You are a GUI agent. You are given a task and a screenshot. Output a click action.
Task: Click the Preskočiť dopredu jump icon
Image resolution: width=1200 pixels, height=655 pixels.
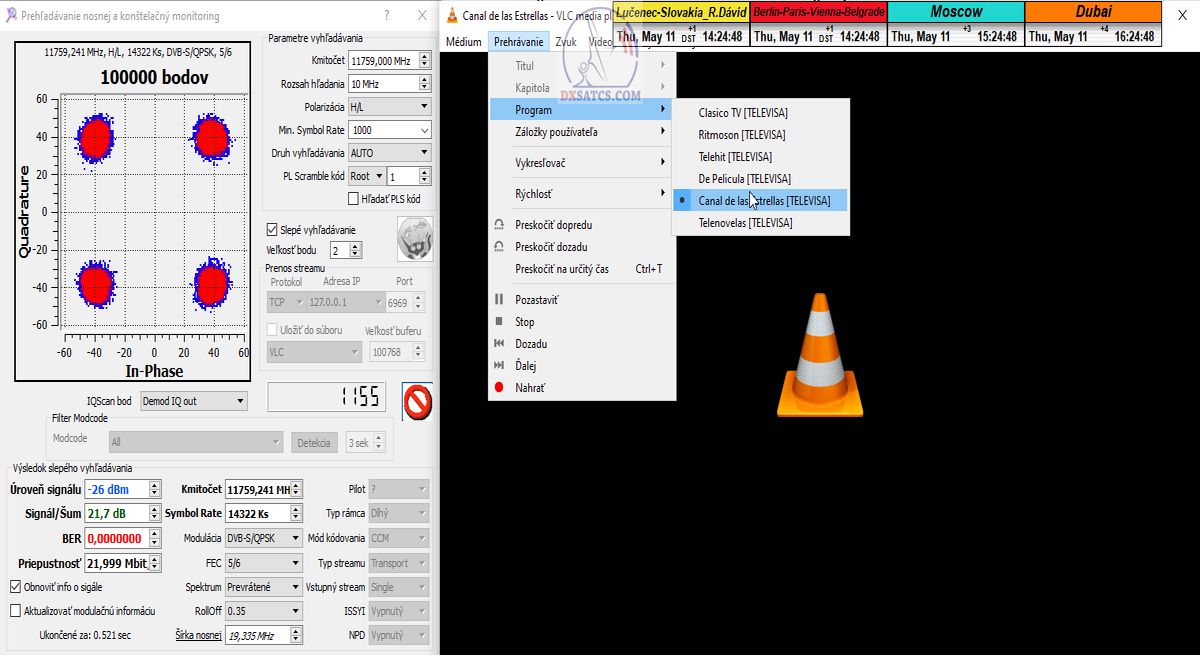pyautogui.click(x=499, y=225)
